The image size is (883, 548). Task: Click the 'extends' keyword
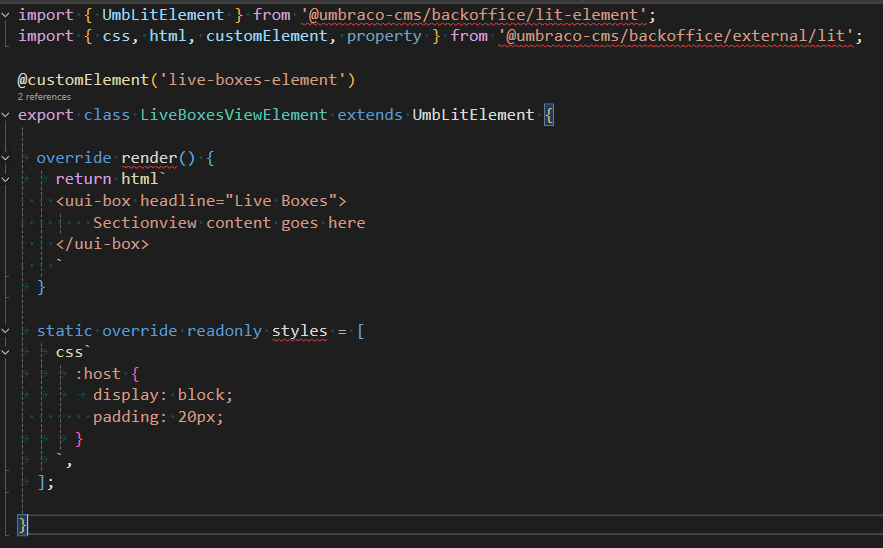pyautogui.click(x=370, y=115)
